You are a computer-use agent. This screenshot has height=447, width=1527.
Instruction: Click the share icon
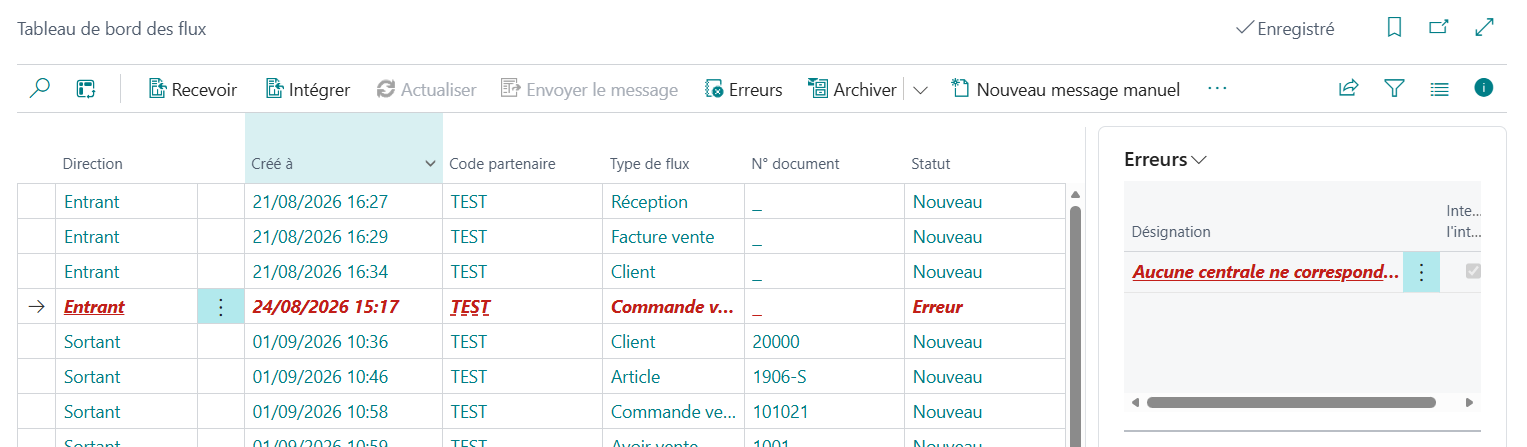coord(1349,89)
